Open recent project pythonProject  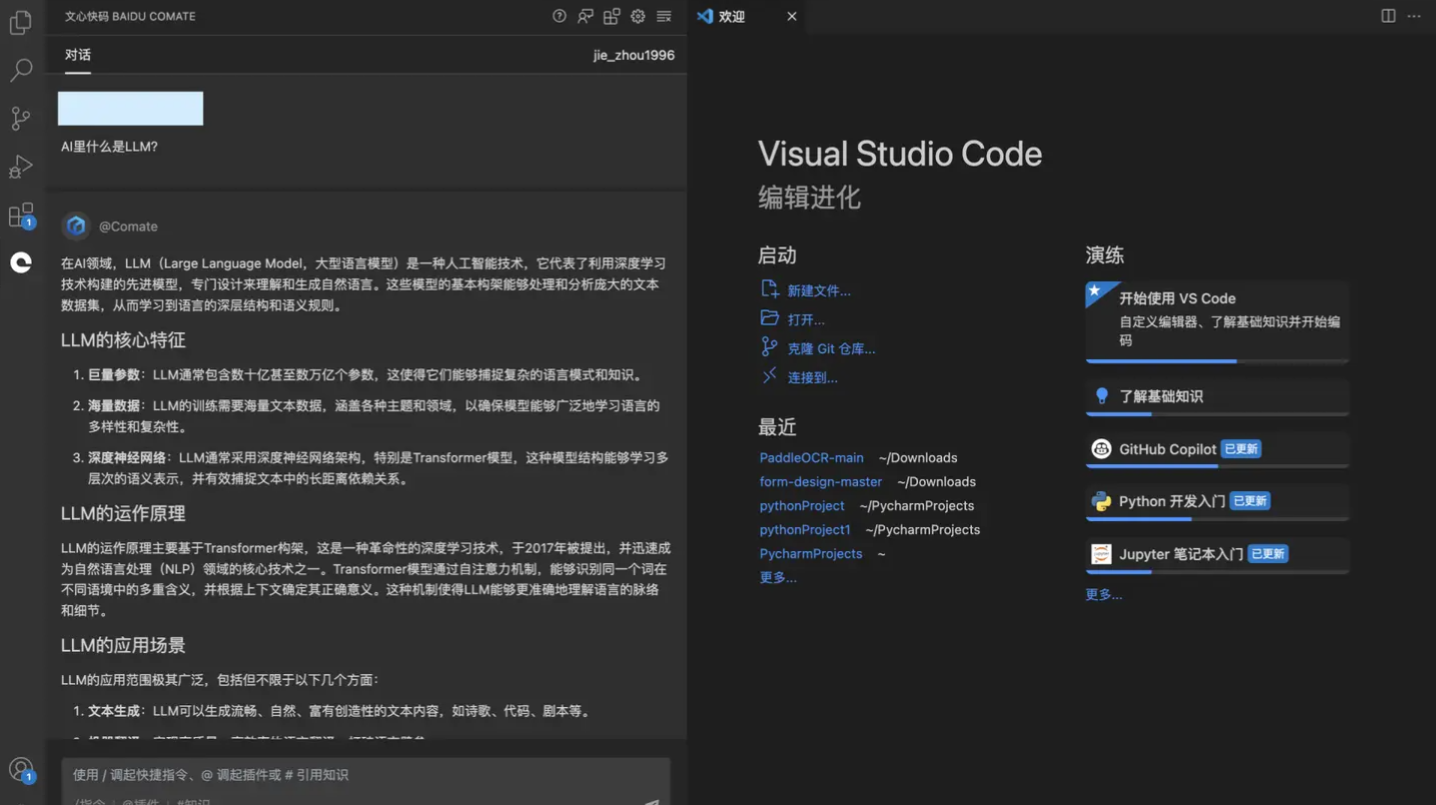(x=802, y=506)
